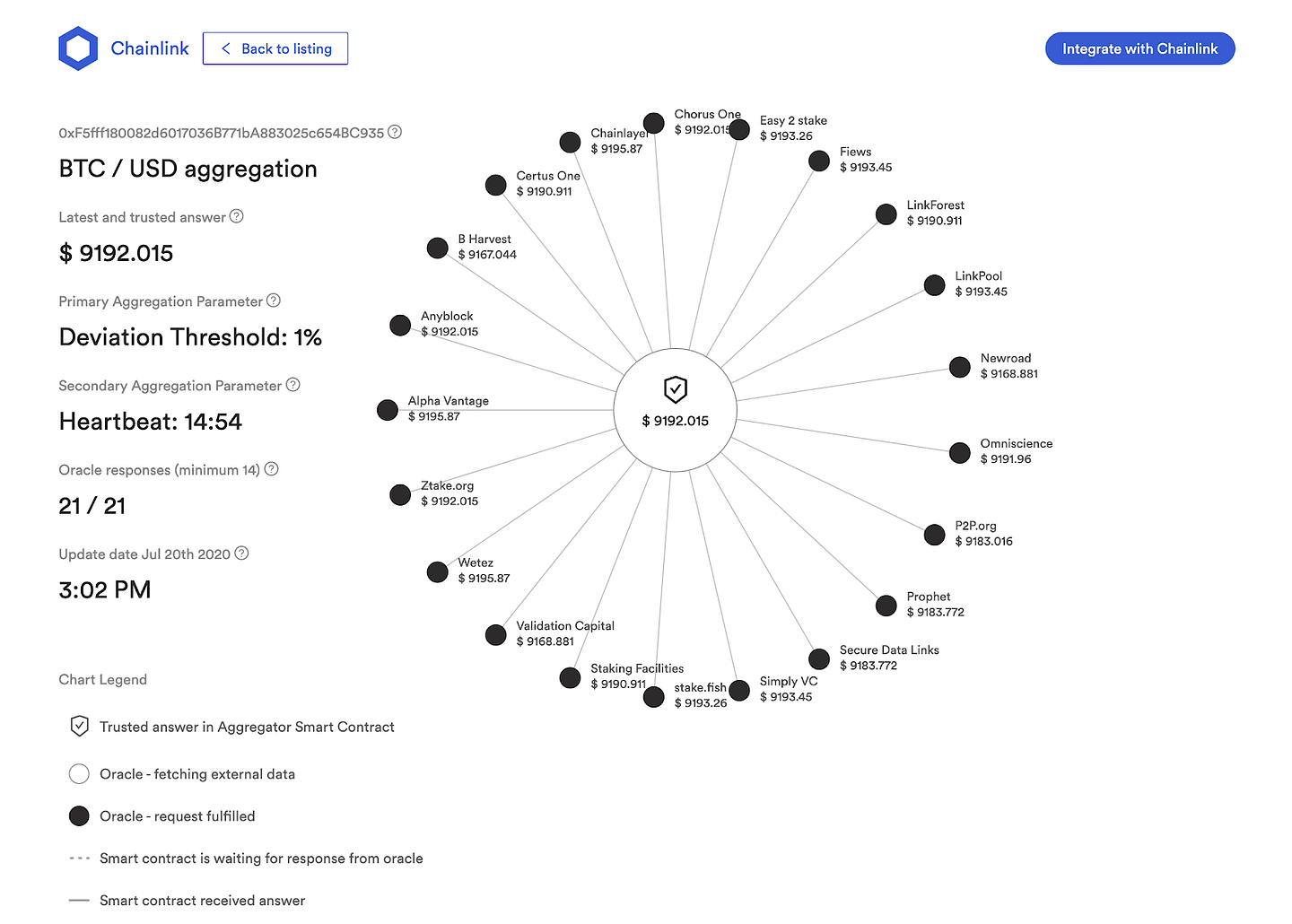
Task: Open help icon beside Oracle responses
Action: point(271,469)
